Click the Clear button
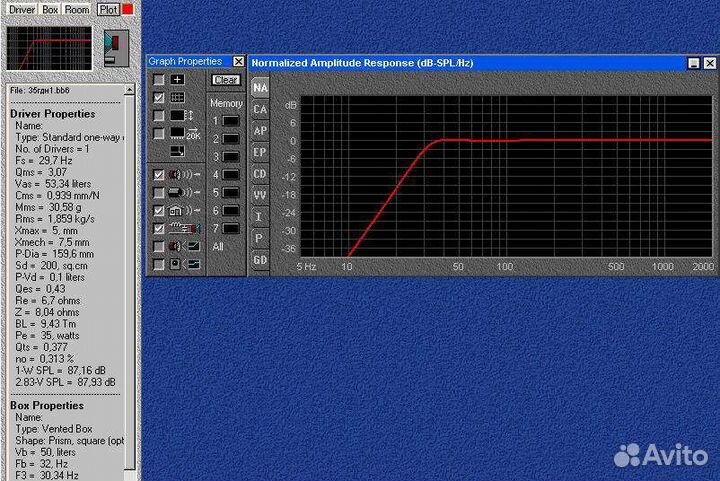The height and width of the screenshot is (481, 720). coord(226,80)
